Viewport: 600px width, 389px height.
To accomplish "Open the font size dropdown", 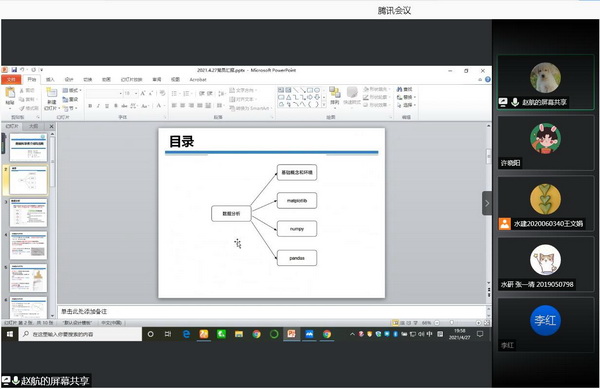I will point(136,93).
